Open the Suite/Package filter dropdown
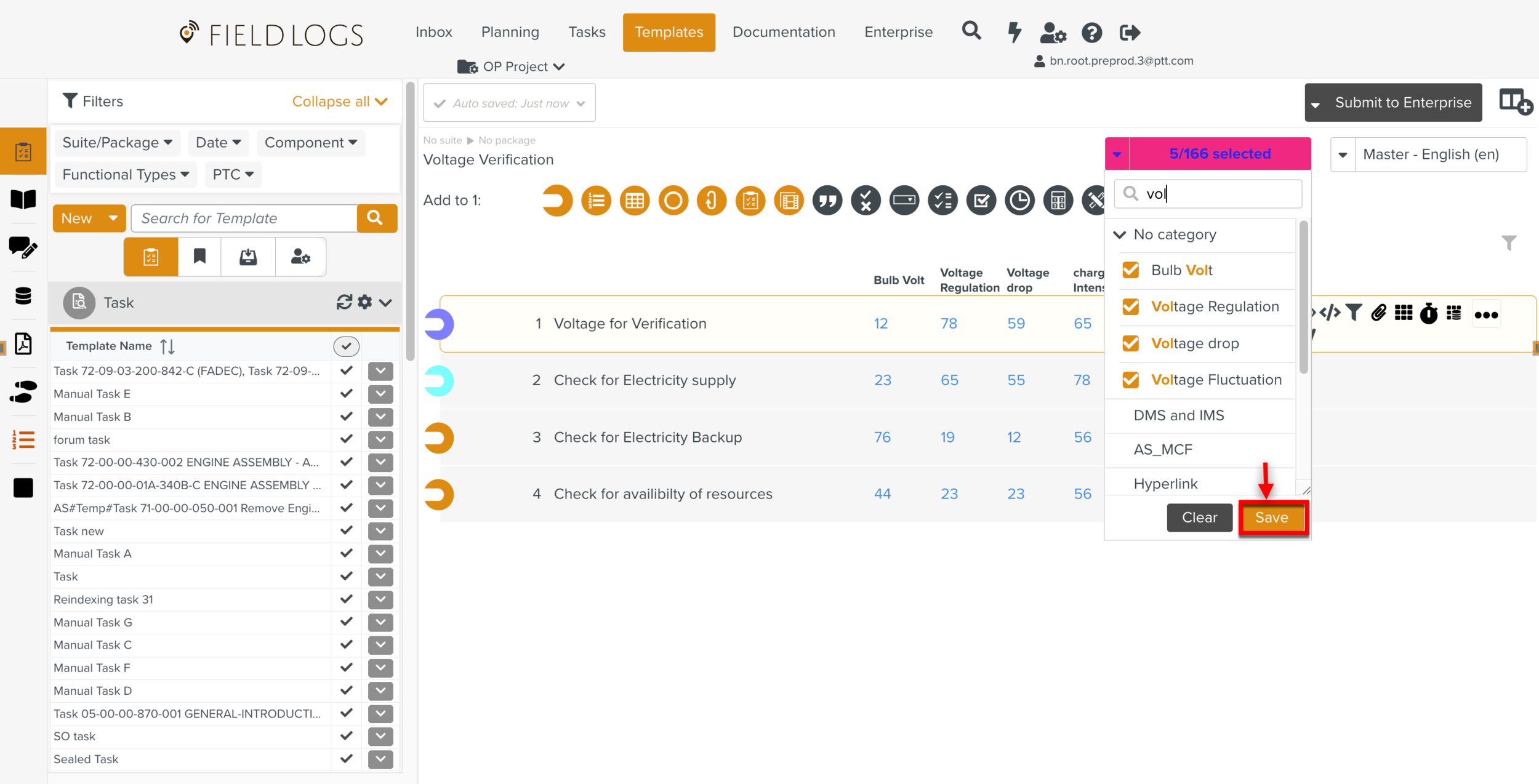Viewport: 1539px width, 784px height. pos(117,143)
